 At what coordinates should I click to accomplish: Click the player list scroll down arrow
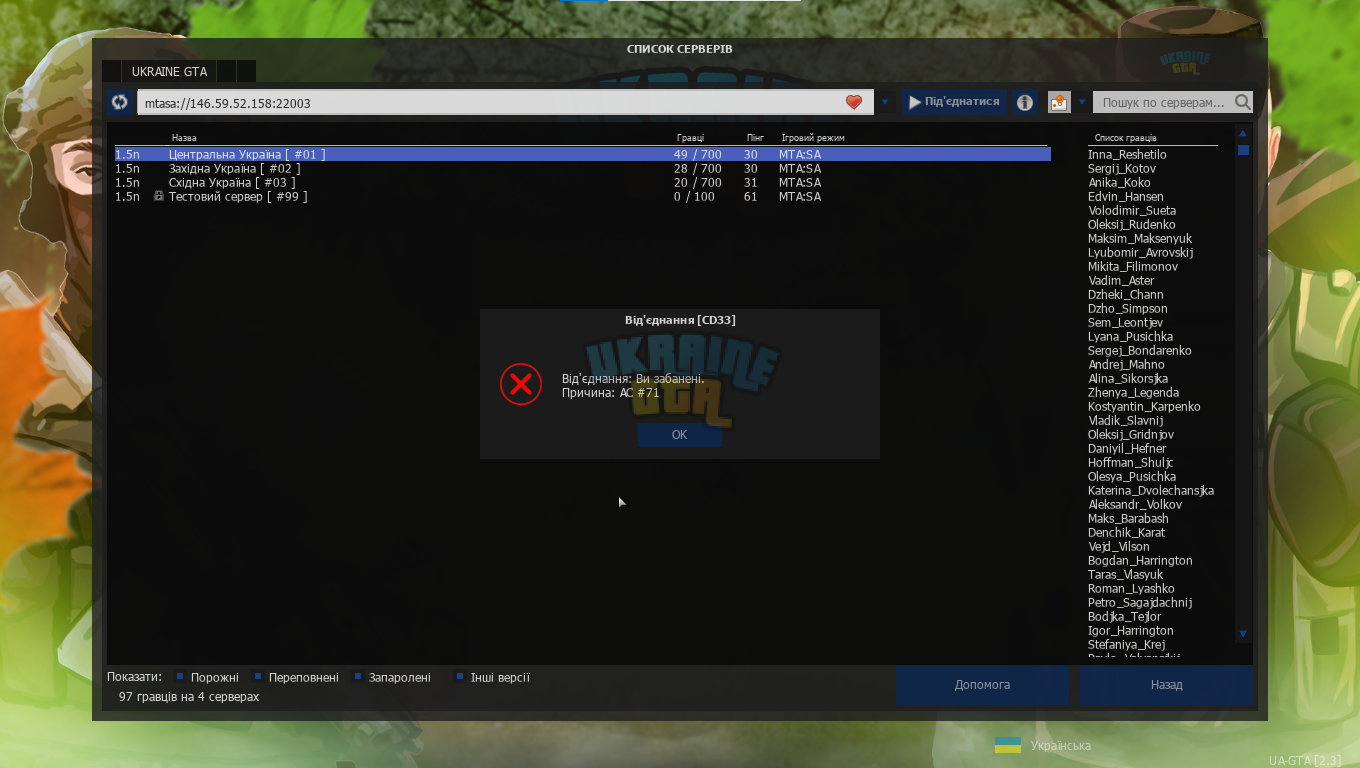tap(1243, 633)
